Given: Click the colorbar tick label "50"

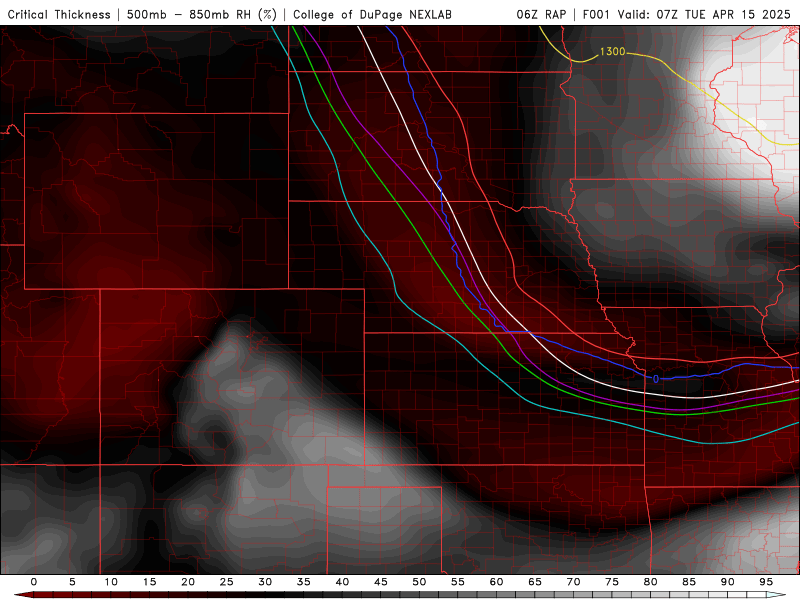Looking at the screenshot, I should coord(419,582).
